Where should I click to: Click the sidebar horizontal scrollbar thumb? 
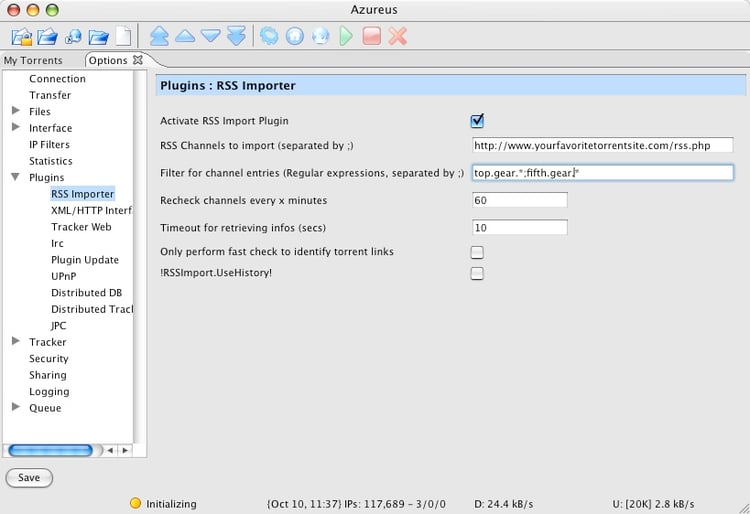[50, 450]
